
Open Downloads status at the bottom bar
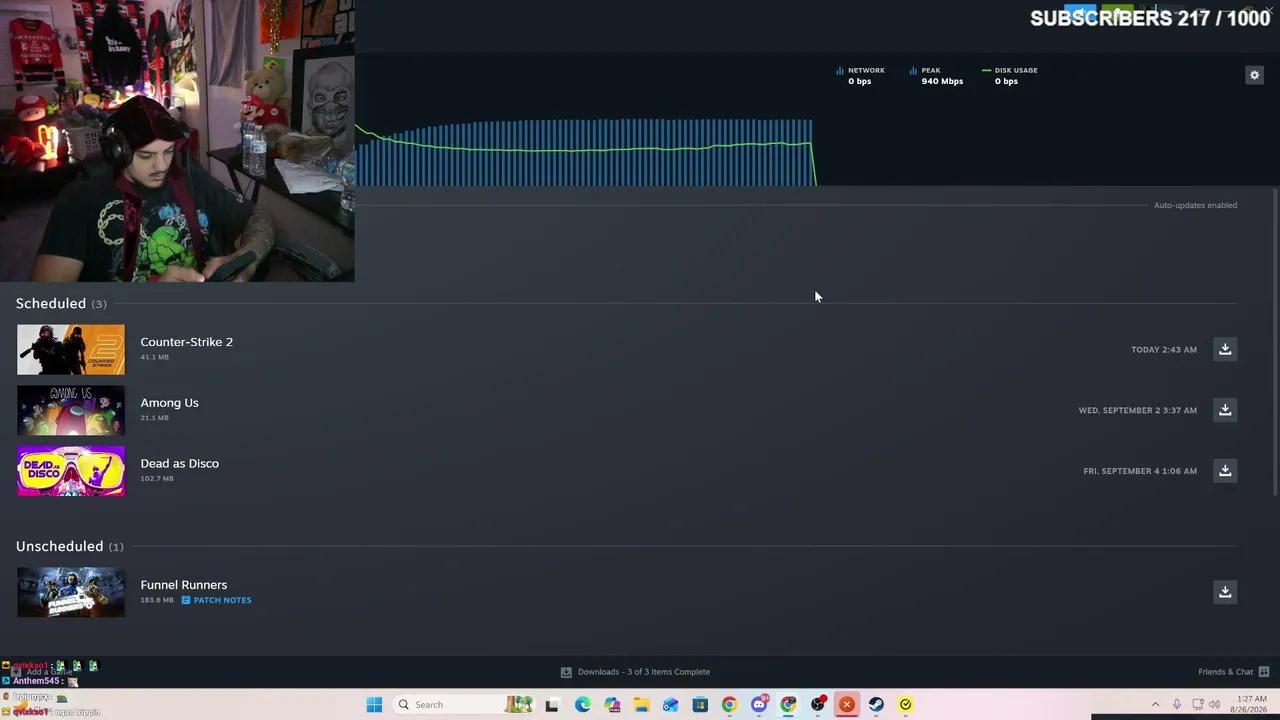click(635, 672)
